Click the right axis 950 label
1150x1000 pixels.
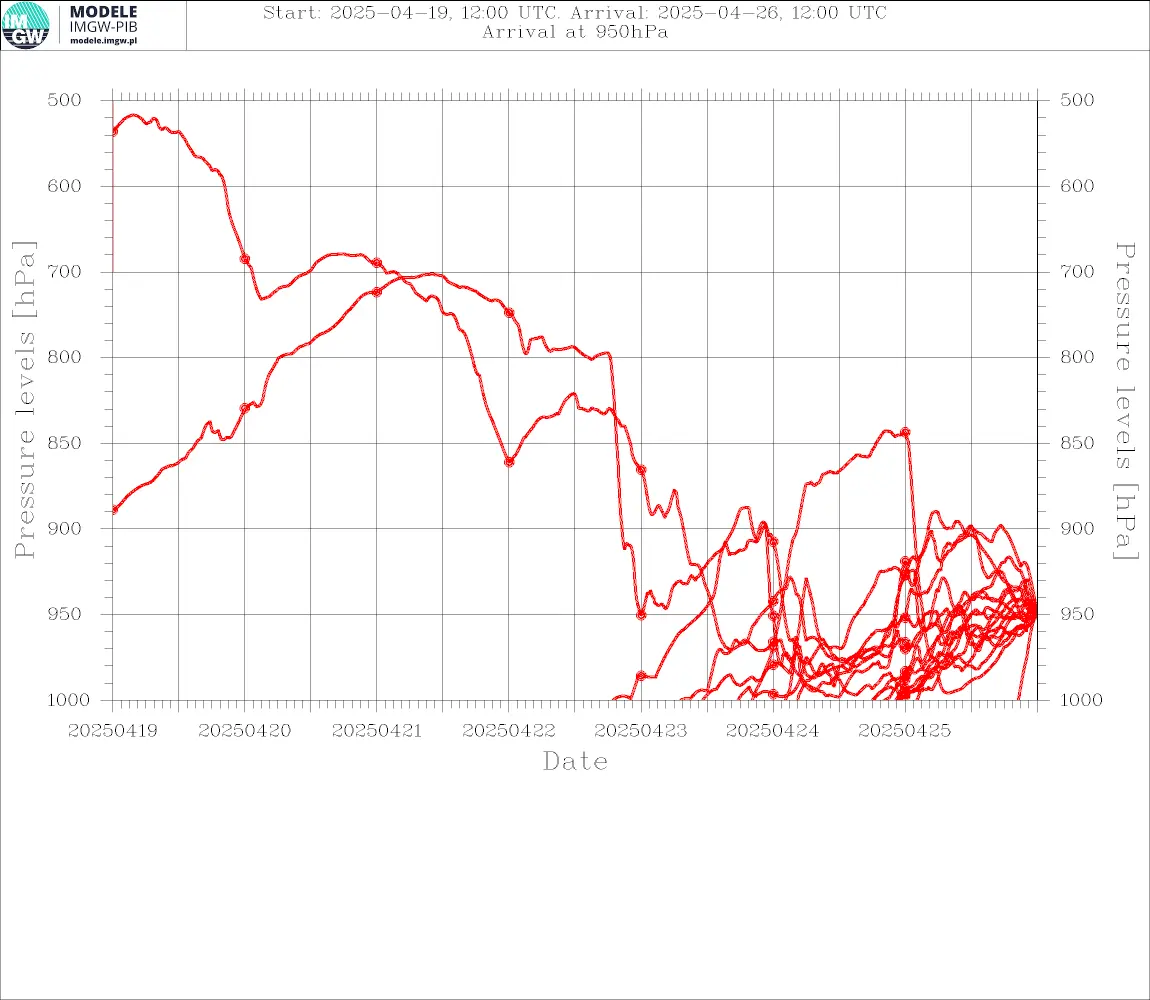[1077, 614]
